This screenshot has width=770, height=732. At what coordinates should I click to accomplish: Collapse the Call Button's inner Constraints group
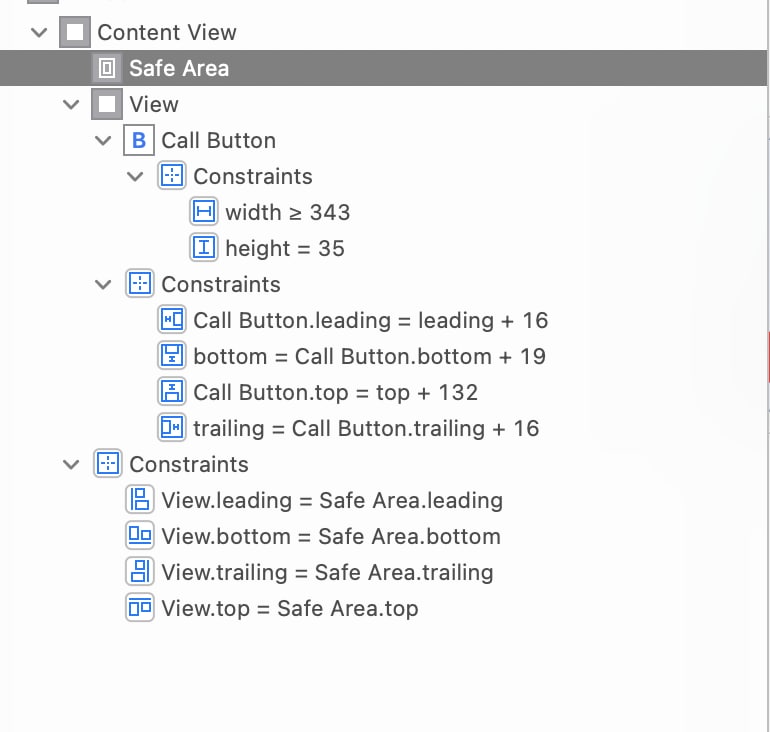(135, 176)
